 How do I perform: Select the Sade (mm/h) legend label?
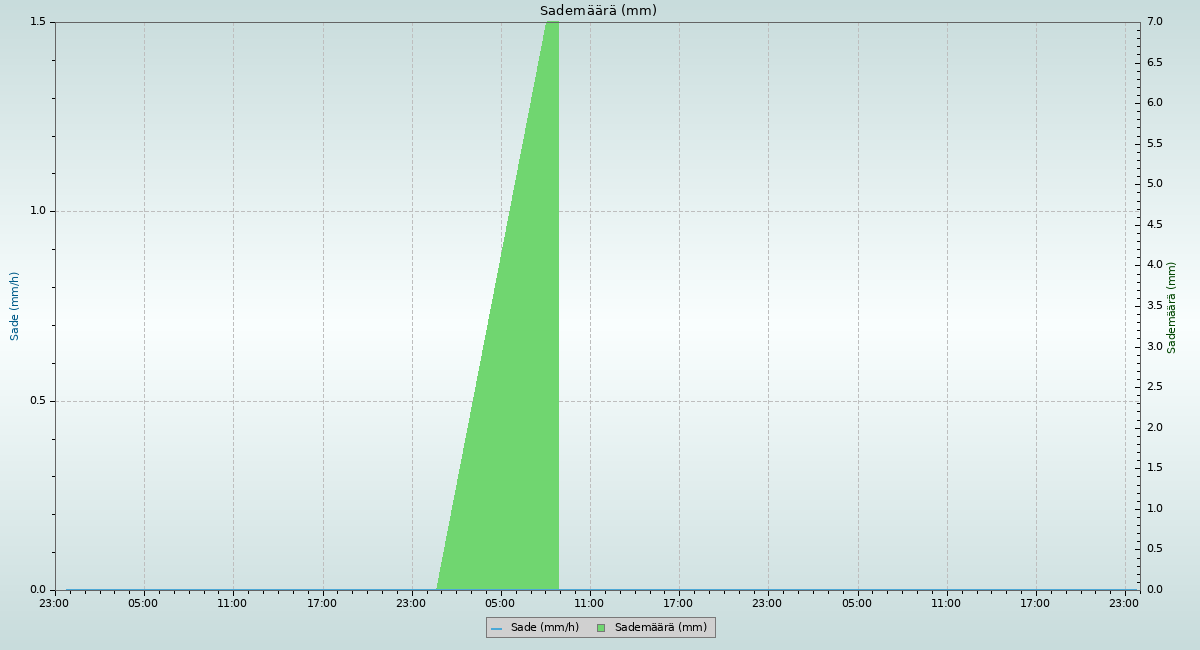(544, 628)
